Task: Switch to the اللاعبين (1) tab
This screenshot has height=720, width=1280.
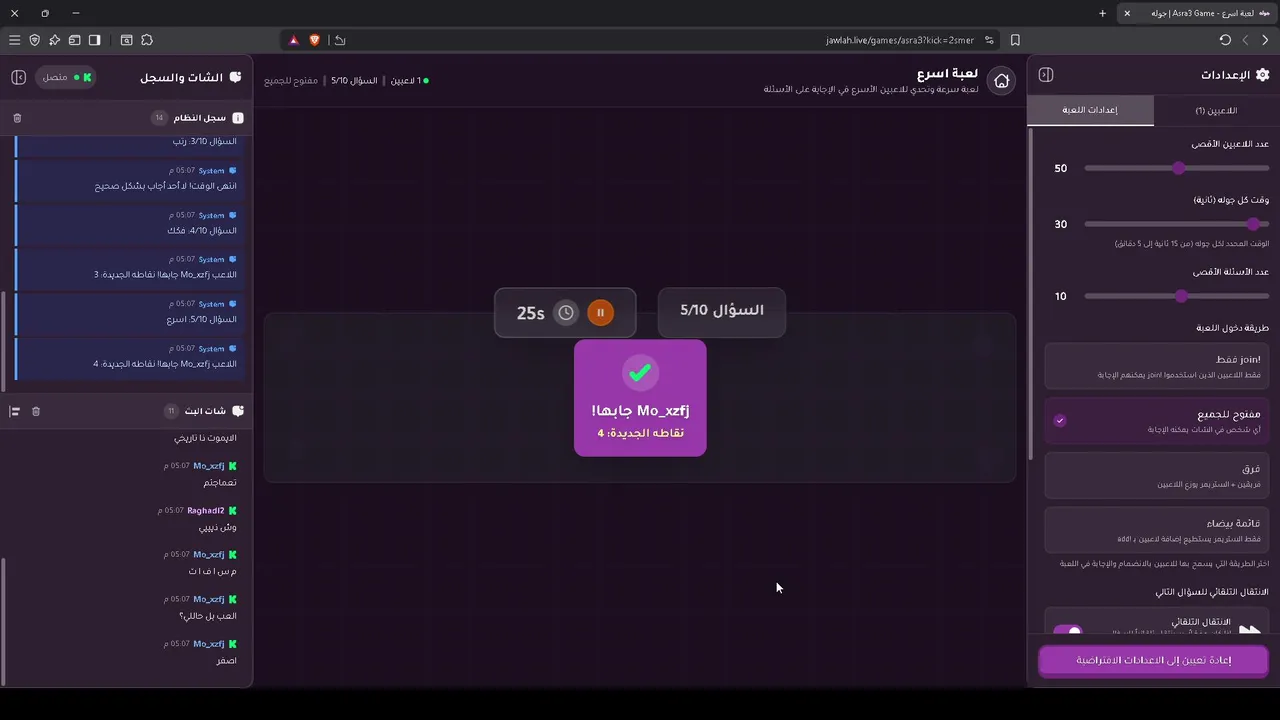Action: pyautogui.click(x=1216, y=110)
